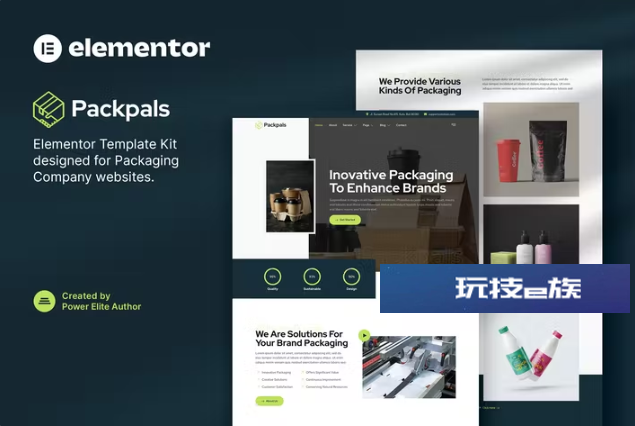This screenshot has width=635, height=426.
Task: Click the round Elementor logo icon
Action: [47, 48]
